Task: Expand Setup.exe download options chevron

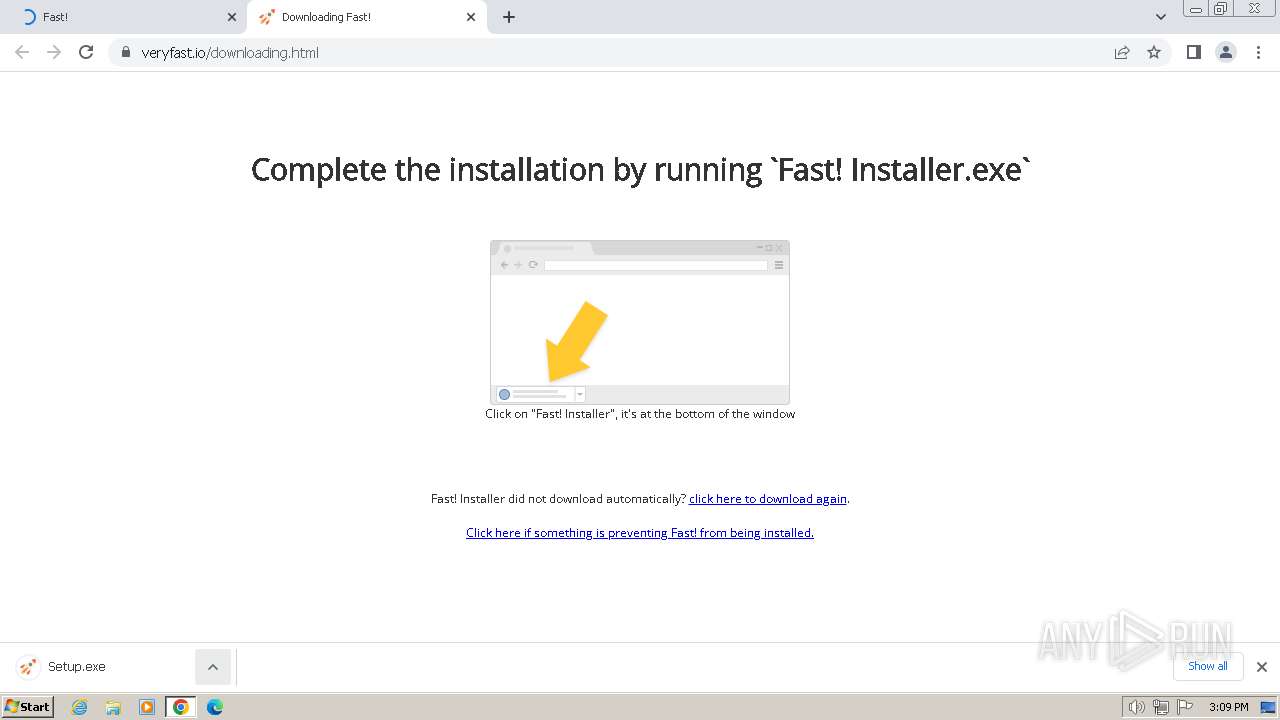Action: point(213,667)
